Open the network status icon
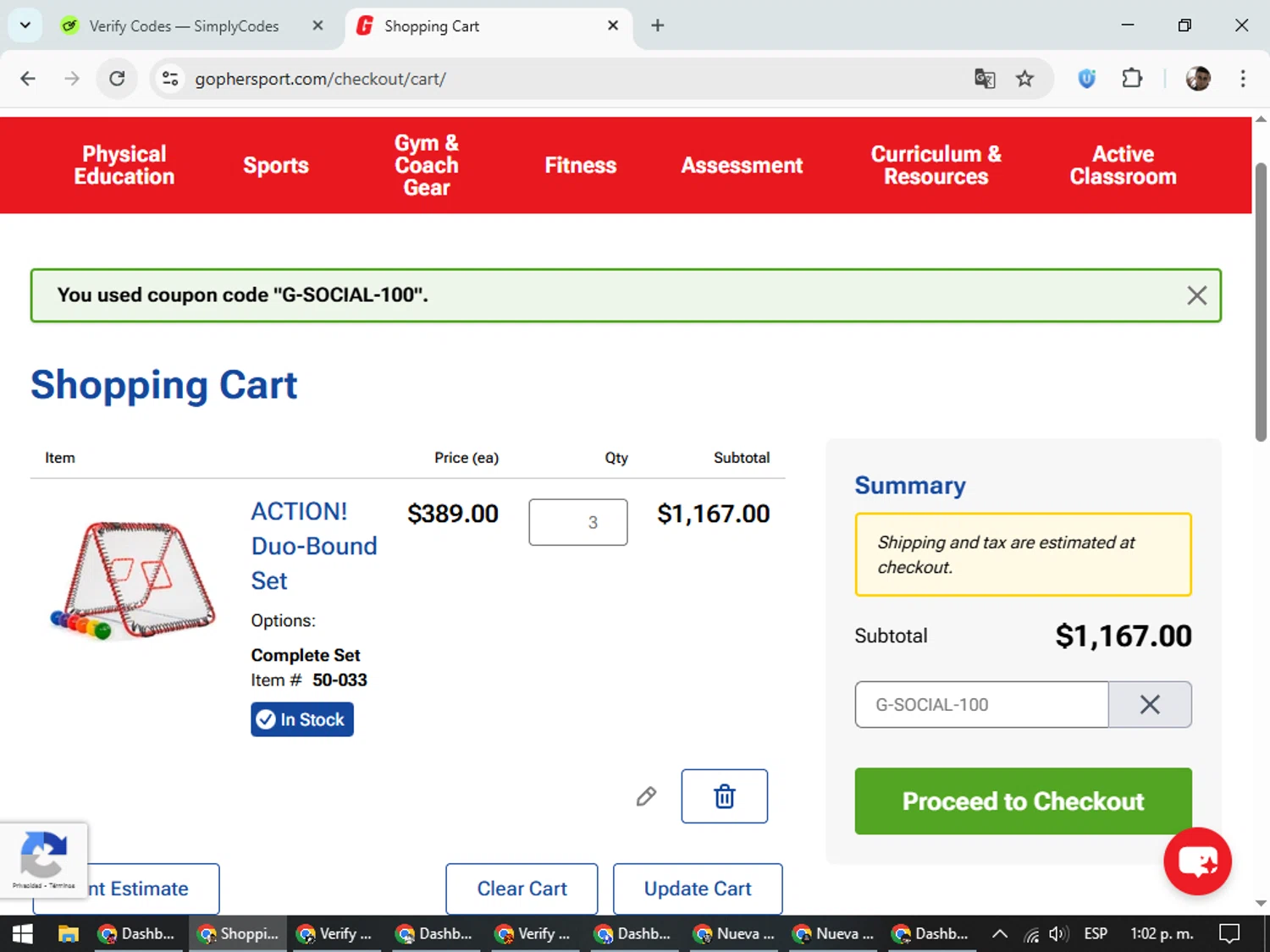The height and width of the screenshot is (952, 1270). coord(1030,934)
